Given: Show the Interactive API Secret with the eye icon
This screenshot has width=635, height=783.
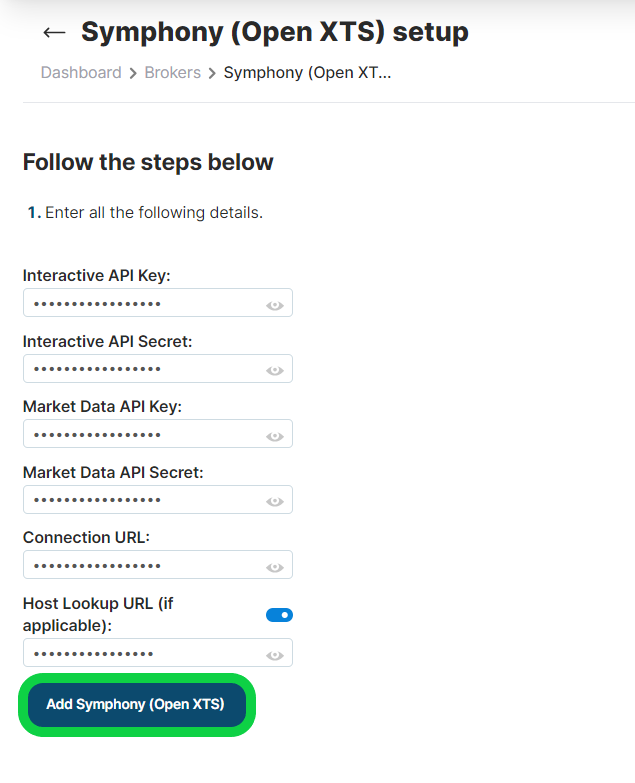Looking at the screenshot, I should (x=275, y=371).
